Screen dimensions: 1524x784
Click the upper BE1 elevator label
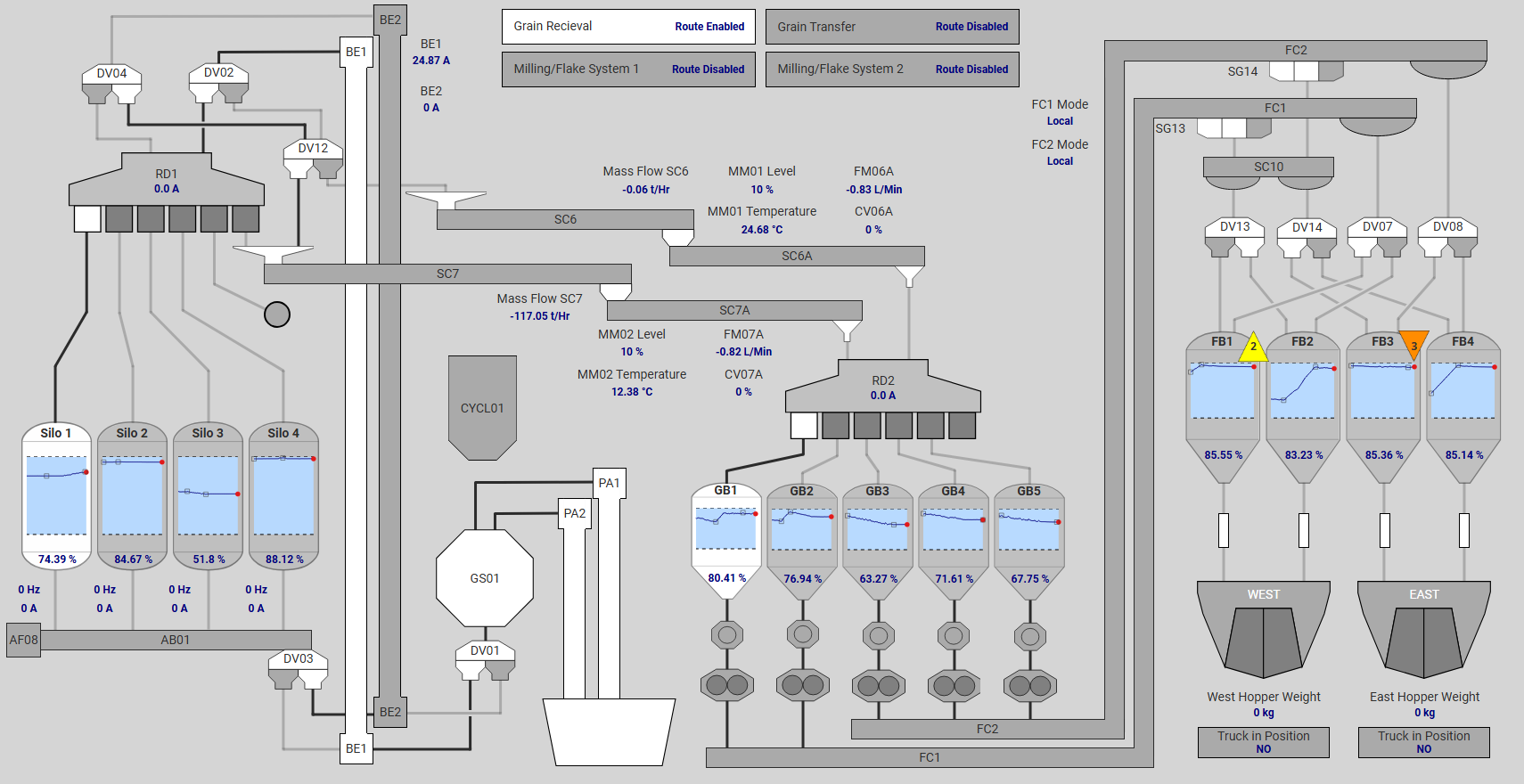[x=356, y=52]
